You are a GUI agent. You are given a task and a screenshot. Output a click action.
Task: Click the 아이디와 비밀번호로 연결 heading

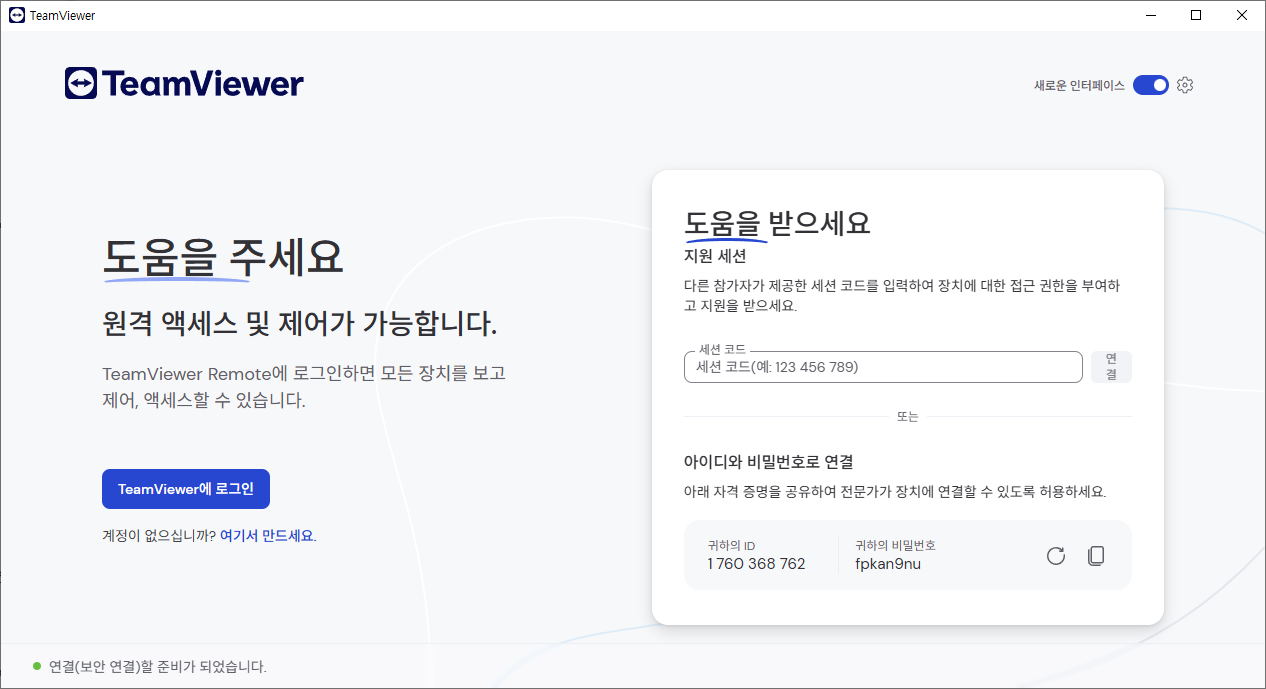point(768,462)
